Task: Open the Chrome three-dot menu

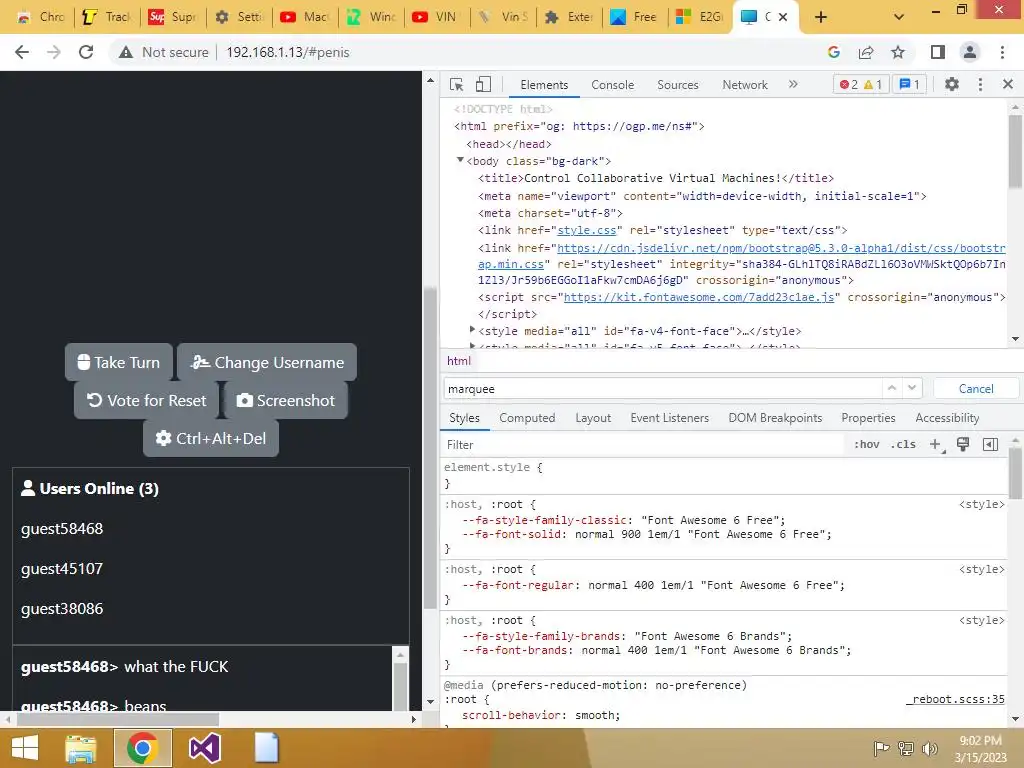Action: coord(1002,52)
